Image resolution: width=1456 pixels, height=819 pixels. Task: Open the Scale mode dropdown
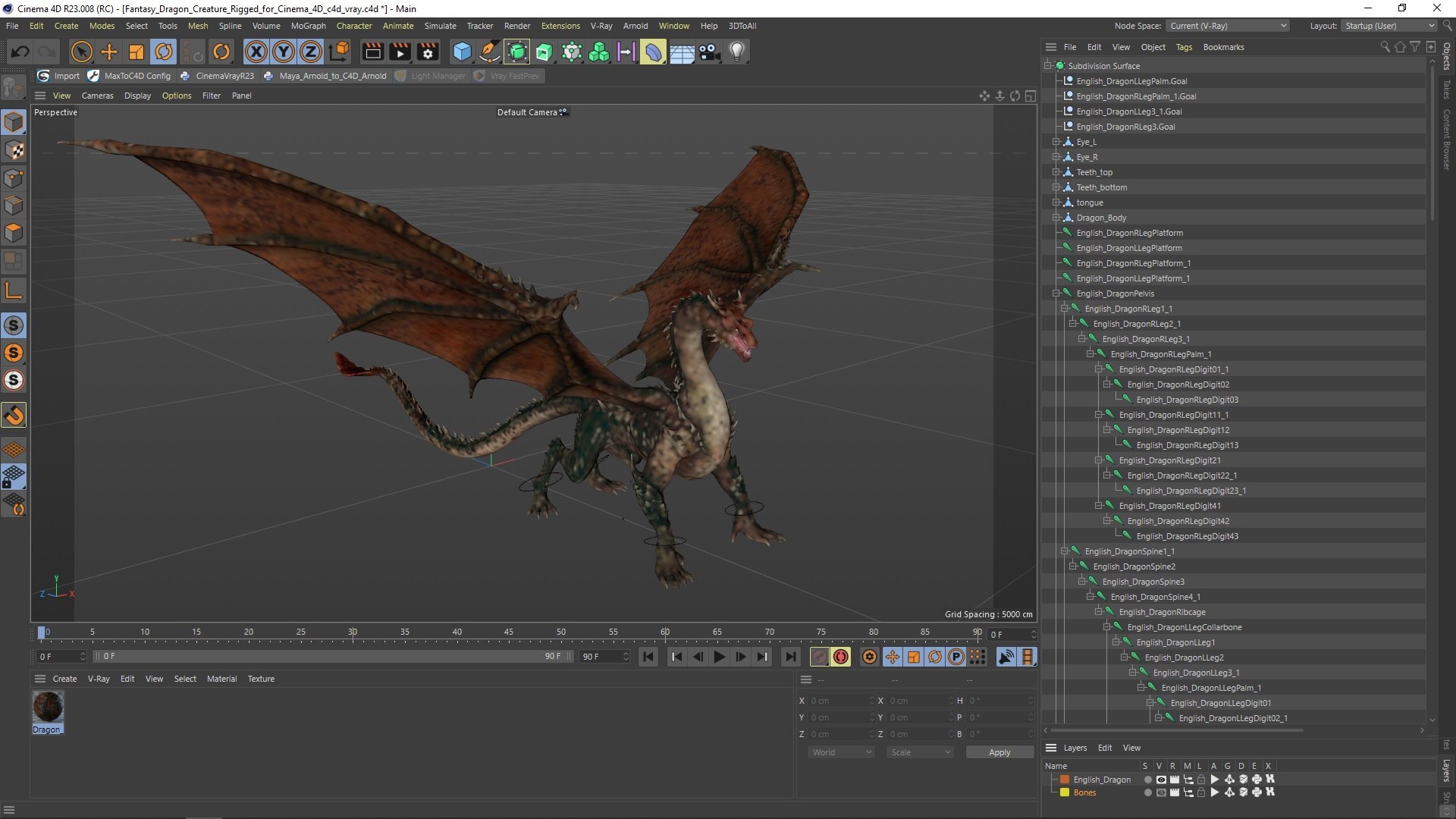point(921,752)
